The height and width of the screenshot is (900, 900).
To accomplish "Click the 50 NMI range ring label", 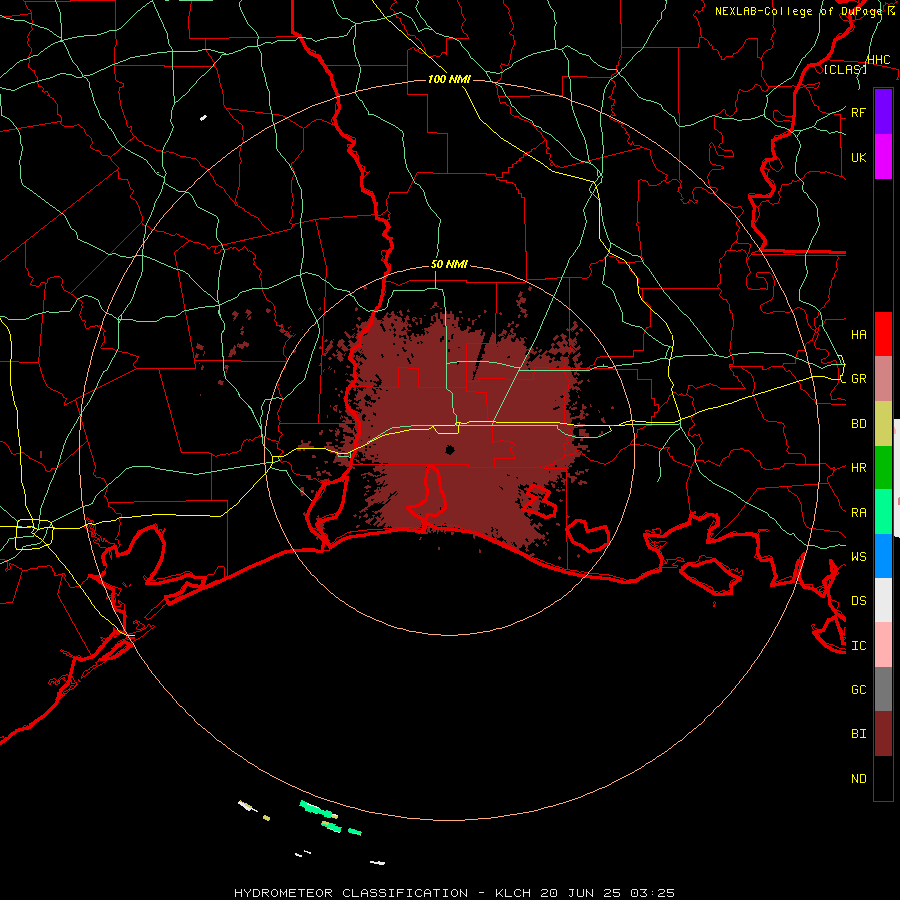I will tap(449, 264).
